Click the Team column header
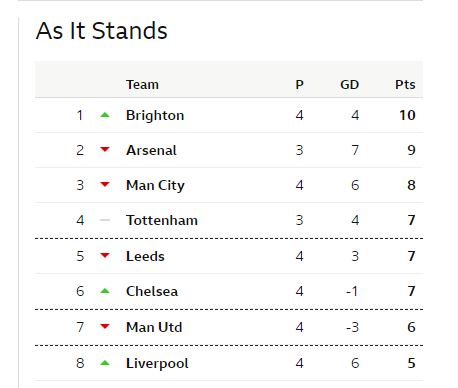 (142, 85)
